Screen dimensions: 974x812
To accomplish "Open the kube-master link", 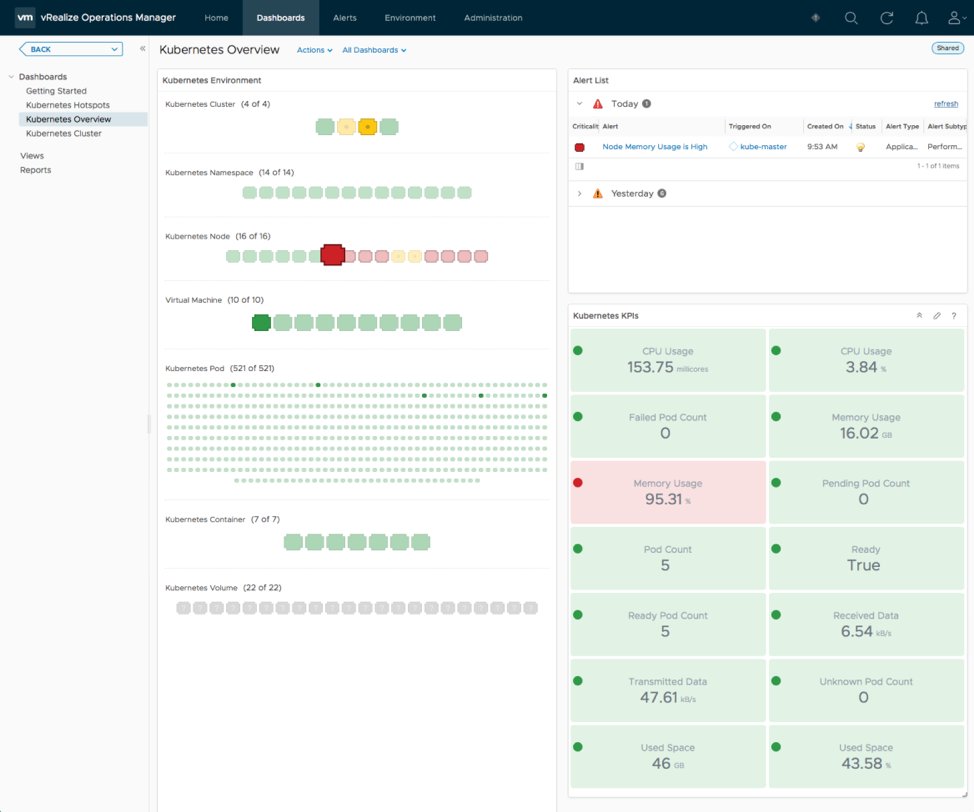I will coord(763,147).
